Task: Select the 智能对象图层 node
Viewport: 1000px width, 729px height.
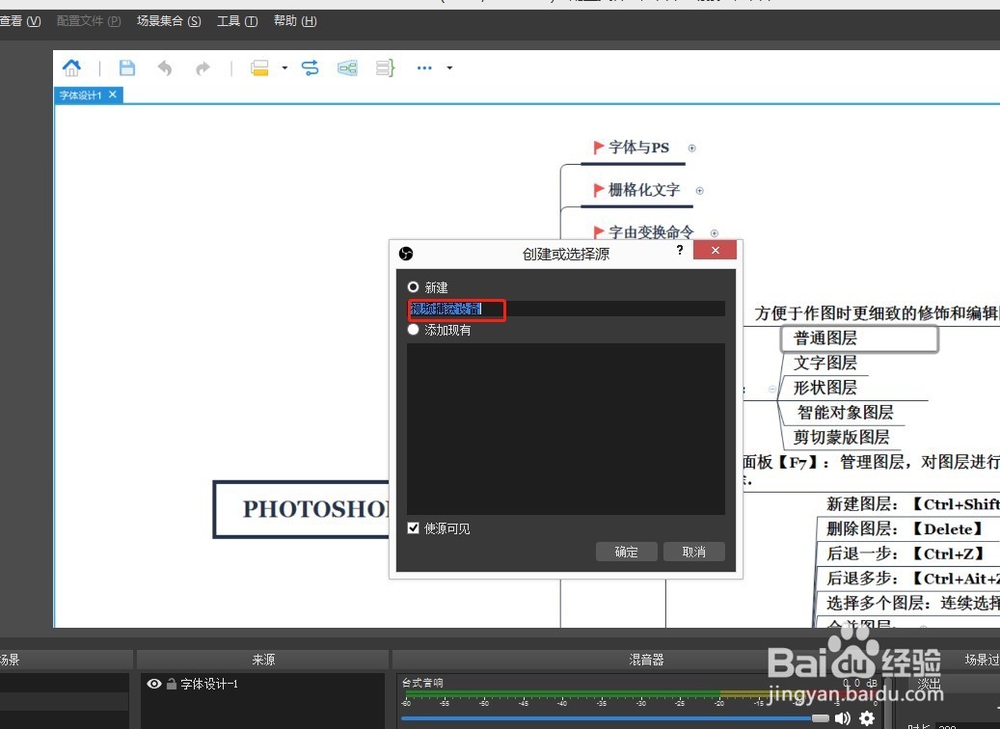Action: point(845,412)
